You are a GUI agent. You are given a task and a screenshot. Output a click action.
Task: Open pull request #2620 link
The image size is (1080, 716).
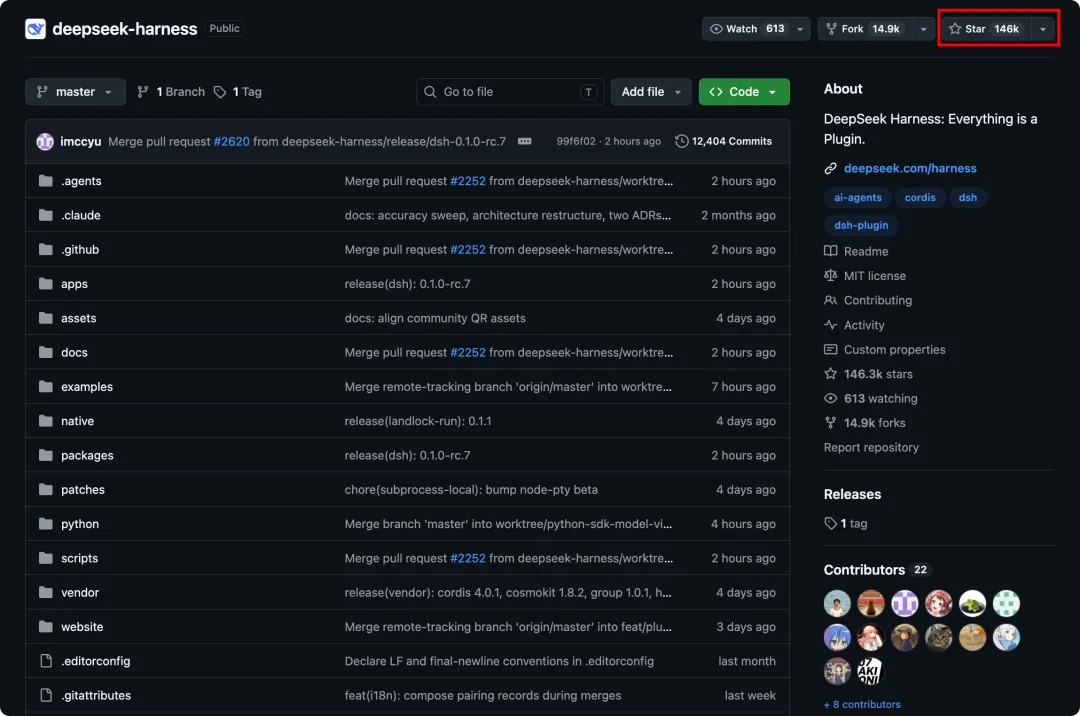click(x=231, y=141)
